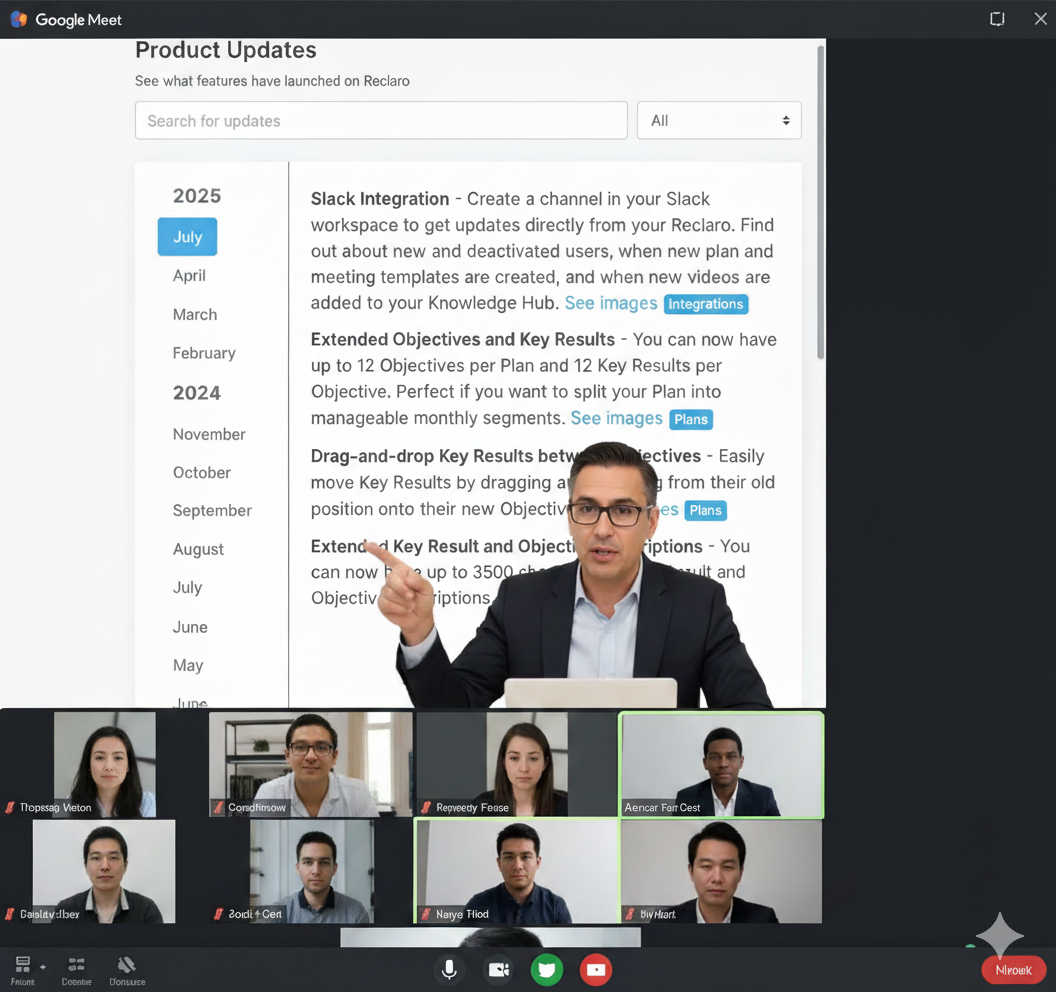Image resolution: width=1056 pixels, height=992 pixels.
Task: Click the muted mic icon on Naiye Tliod tile
Action: [x=426, y=914]
